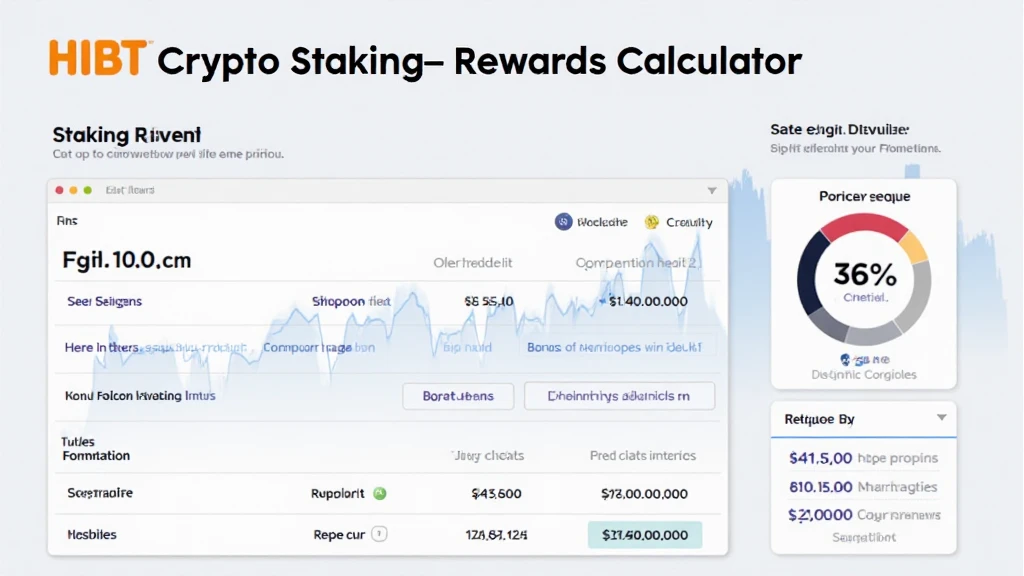Click the green window maximize dot
The width and height of the screenshot is (1024, 576).
pos(87,190)
